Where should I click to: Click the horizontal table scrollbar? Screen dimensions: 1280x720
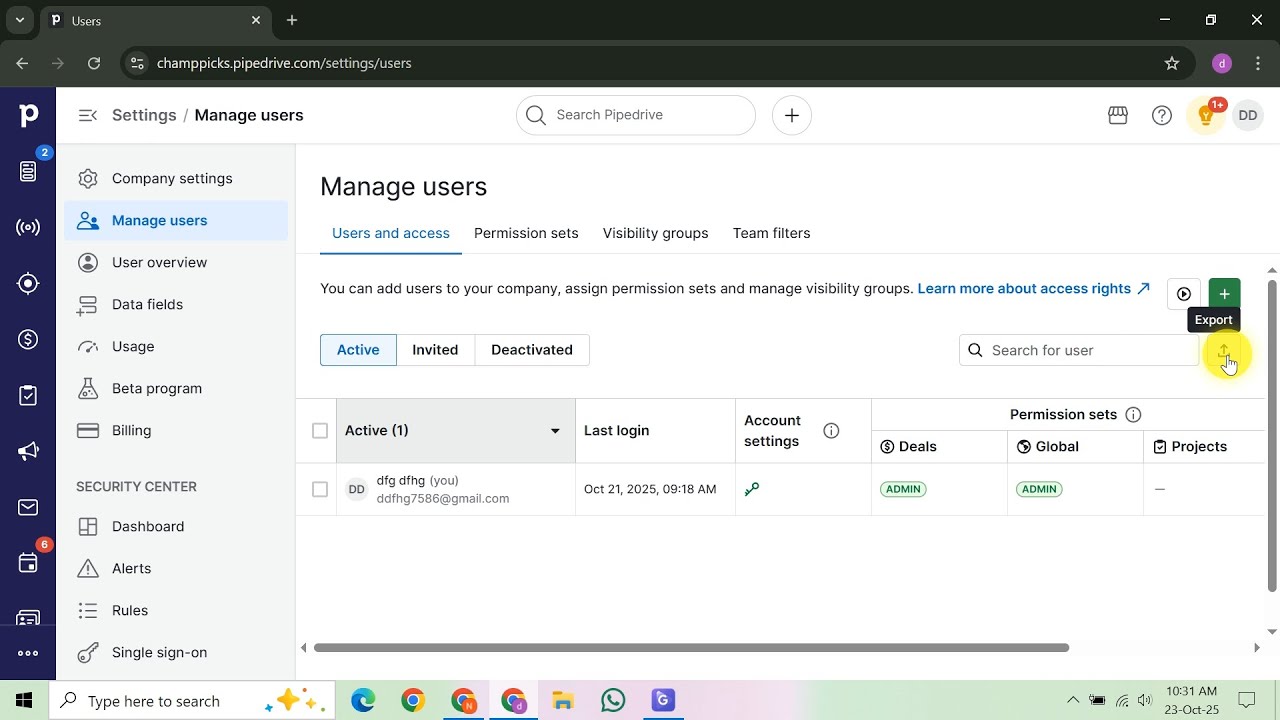click(691, 648)
